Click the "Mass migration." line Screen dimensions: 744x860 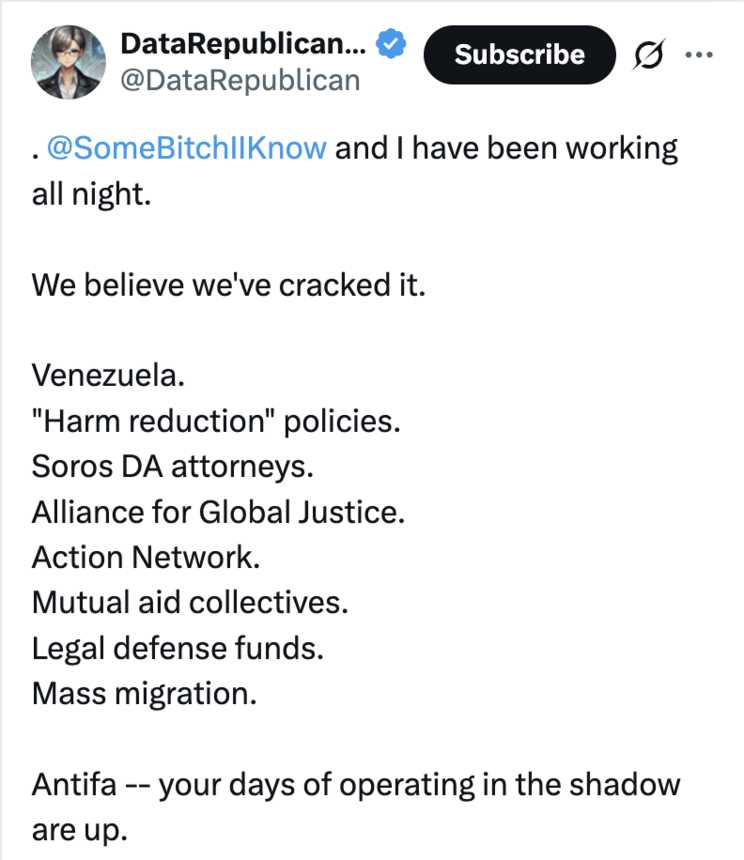[x=144, y=693]
